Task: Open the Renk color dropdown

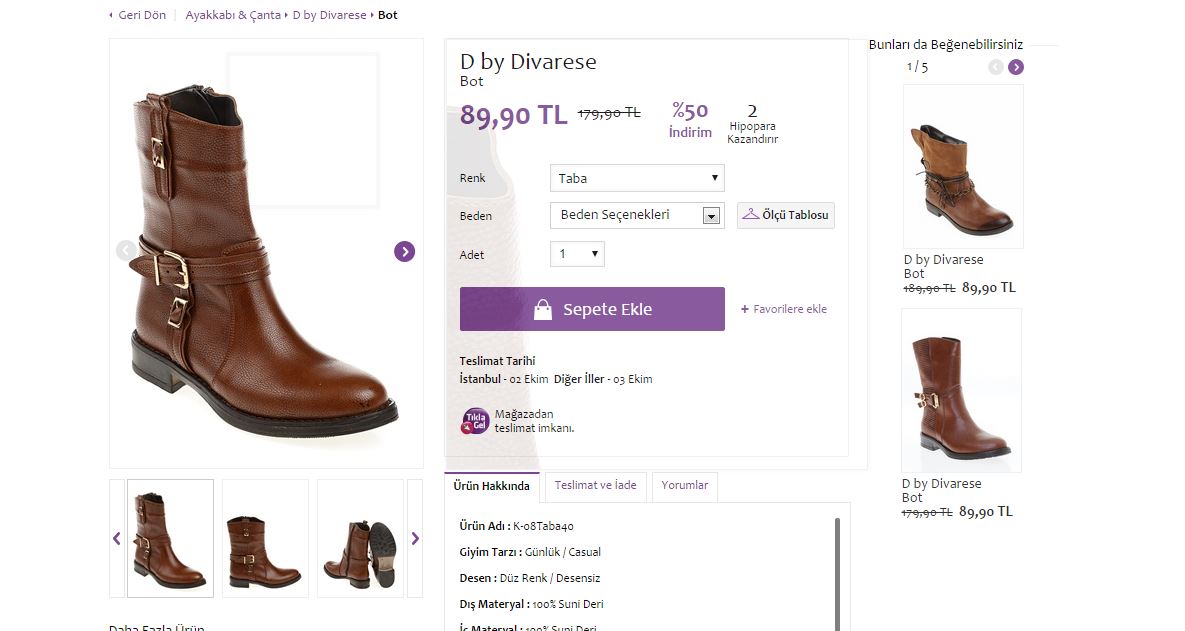Action: (x=637, y=178)
